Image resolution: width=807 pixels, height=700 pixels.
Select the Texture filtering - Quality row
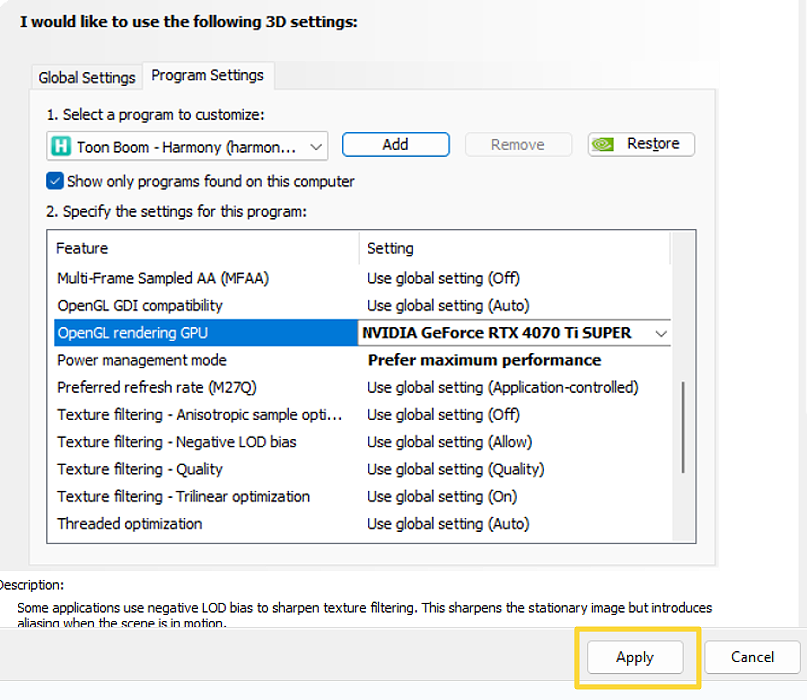coord(140,469)
